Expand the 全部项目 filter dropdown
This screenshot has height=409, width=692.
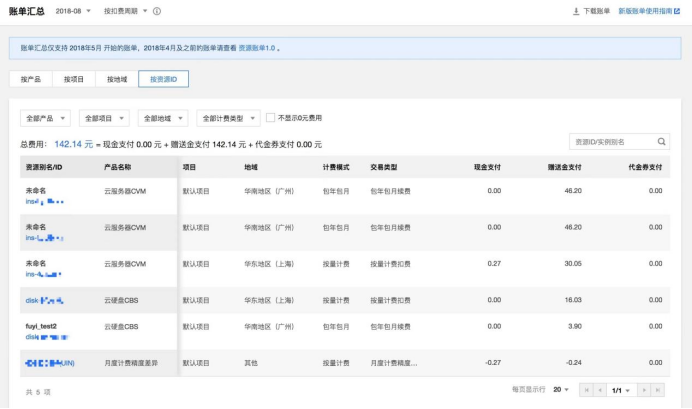pos(104,118)
